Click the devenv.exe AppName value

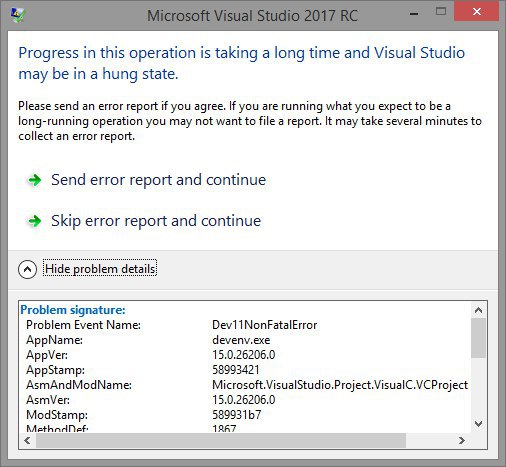point(241,340)
